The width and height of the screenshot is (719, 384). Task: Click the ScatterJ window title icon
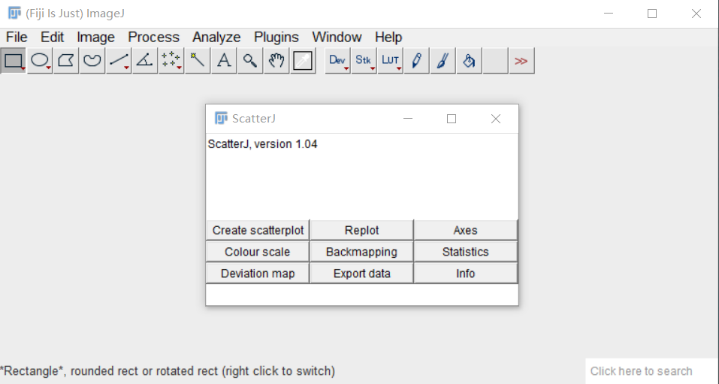coord(221,118)
